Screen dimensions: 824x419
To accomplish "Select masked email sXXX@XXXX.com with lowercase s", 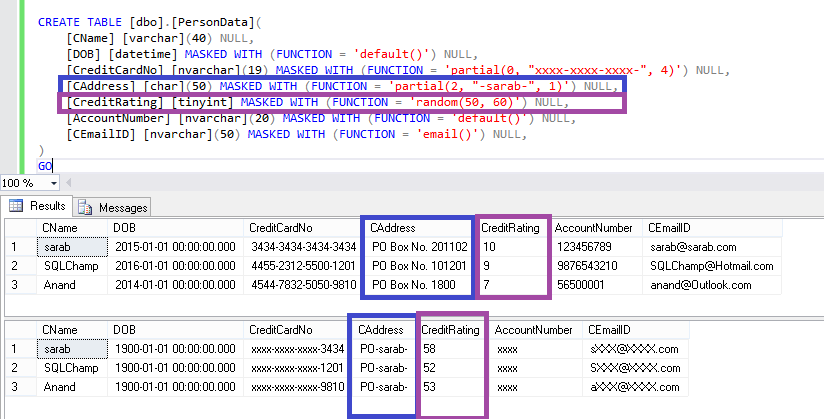I will 636,349.
